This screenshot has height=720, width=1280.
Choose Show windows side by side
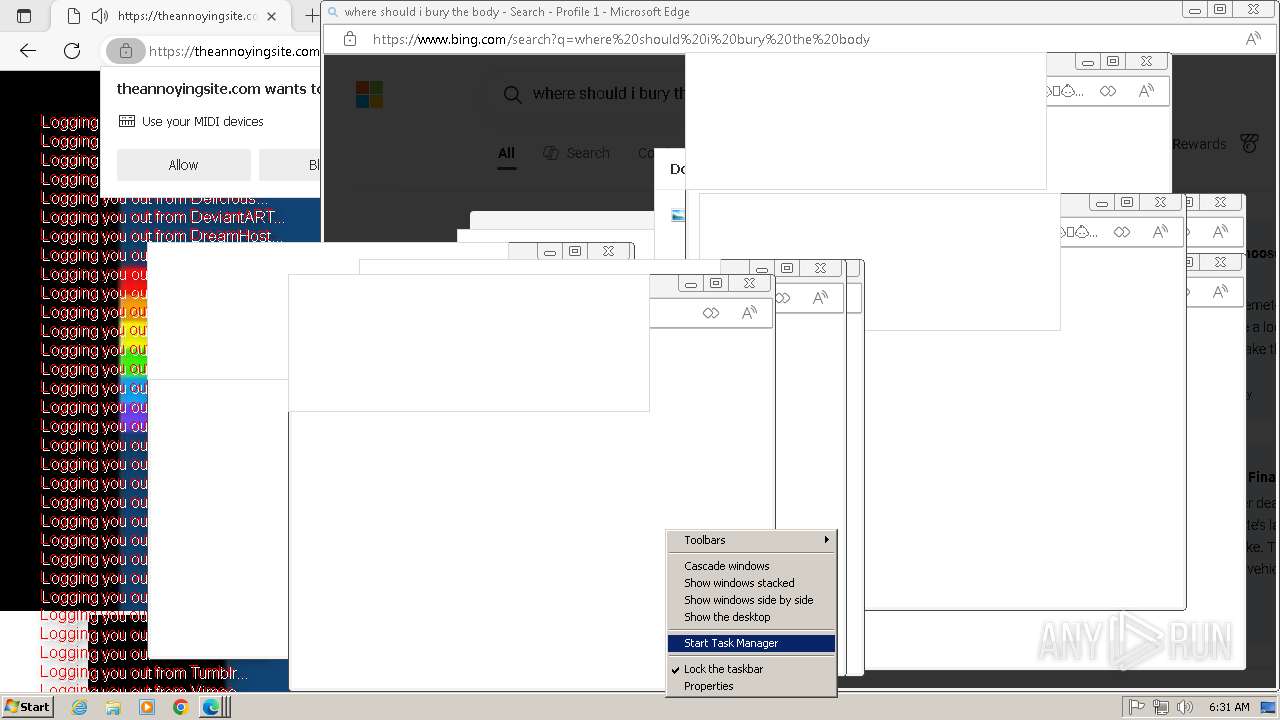click(x=751, y=600)
